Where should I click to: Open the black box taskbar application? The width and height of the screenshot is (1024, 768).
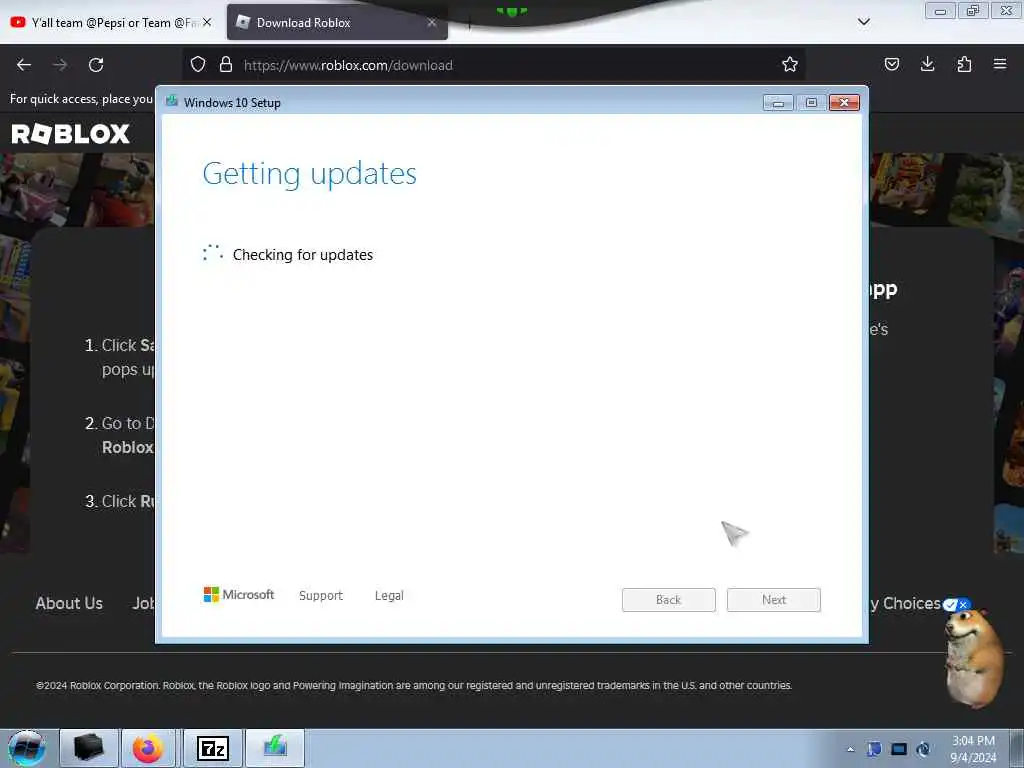tap(89, 748)
